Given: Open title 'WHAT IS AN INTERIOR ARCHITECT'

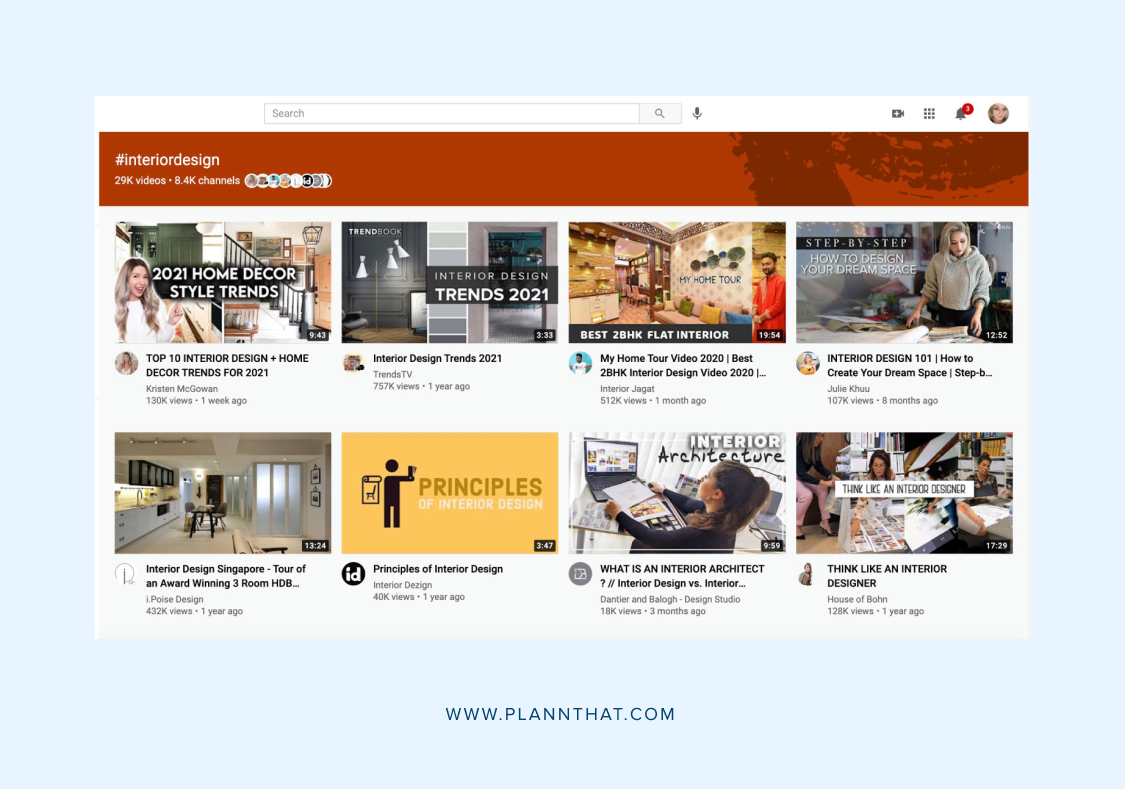Looking at the screenshot, I should tap(682, 576).
